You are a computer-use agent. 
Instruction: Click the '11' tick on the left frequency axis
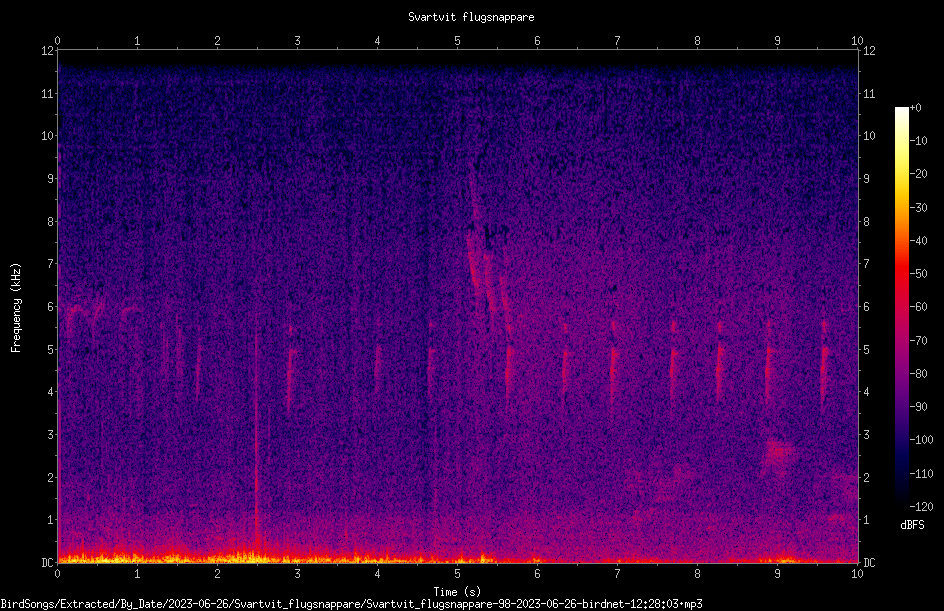click(47, 93)
